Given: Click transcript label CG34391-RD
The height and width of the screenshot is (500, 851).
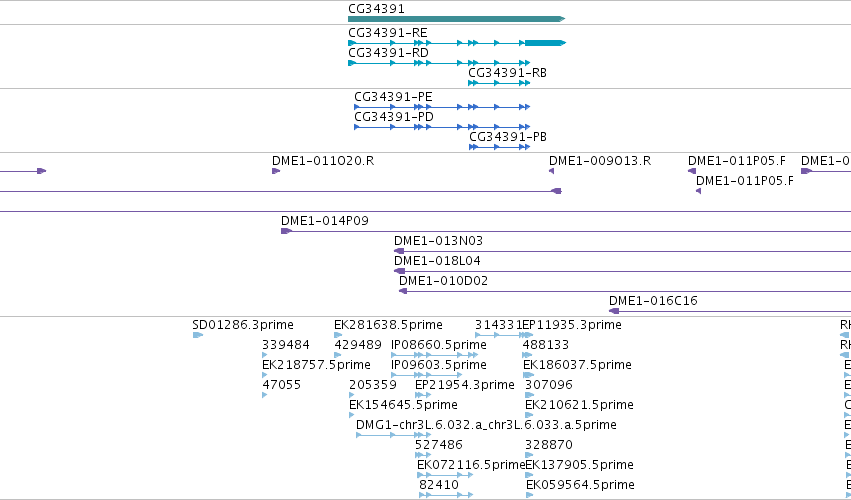Looking at the screenshot, I should click(x=388, y=53).
